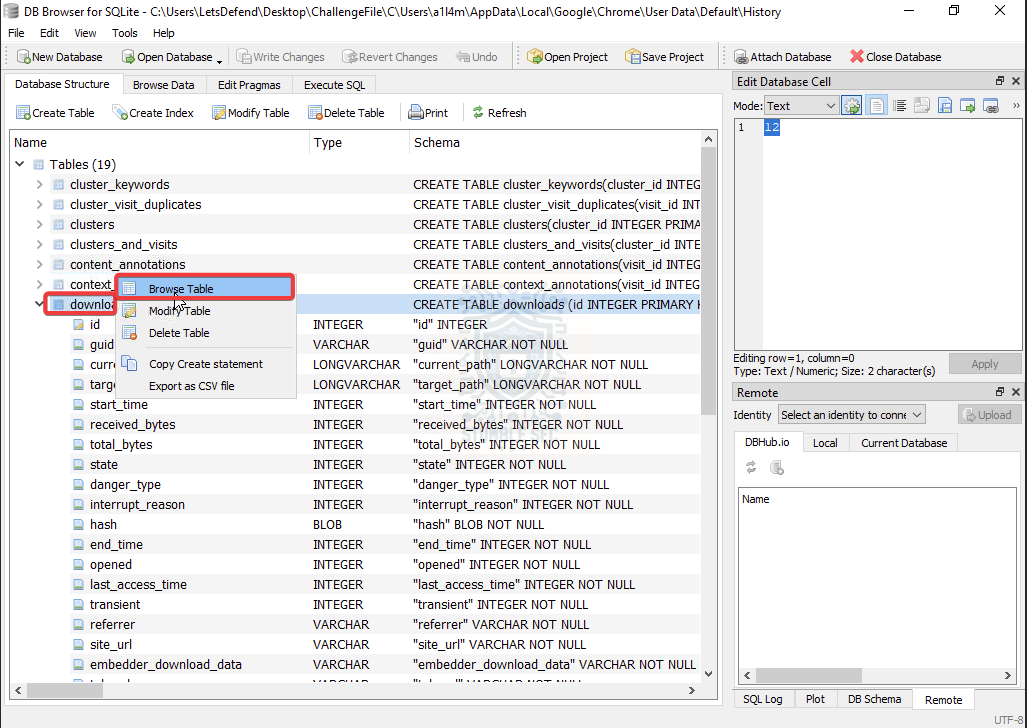Click the window-with-chain-link icon in cell editor
Viewport: 1027px width, 728px height.
991,105
